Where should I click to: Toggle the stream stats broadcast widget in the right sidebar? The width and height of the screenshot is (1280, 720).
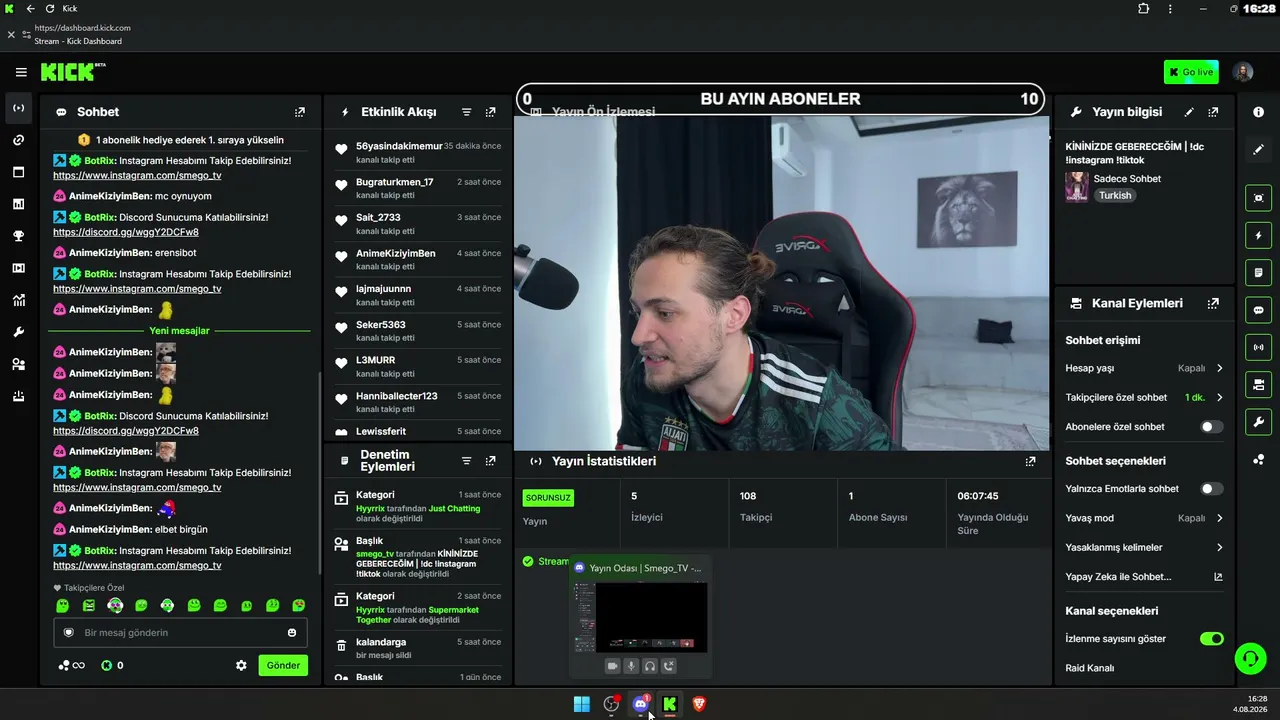coord(1258,347)
